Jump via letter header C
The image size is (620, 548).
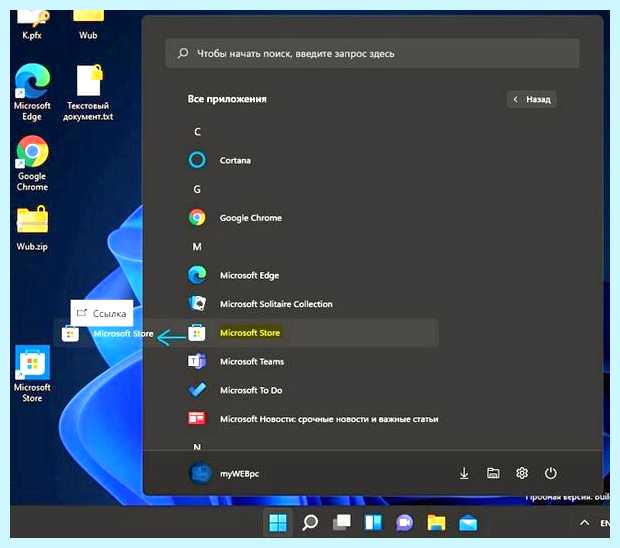pyautogui.click(x=197, y=131)
